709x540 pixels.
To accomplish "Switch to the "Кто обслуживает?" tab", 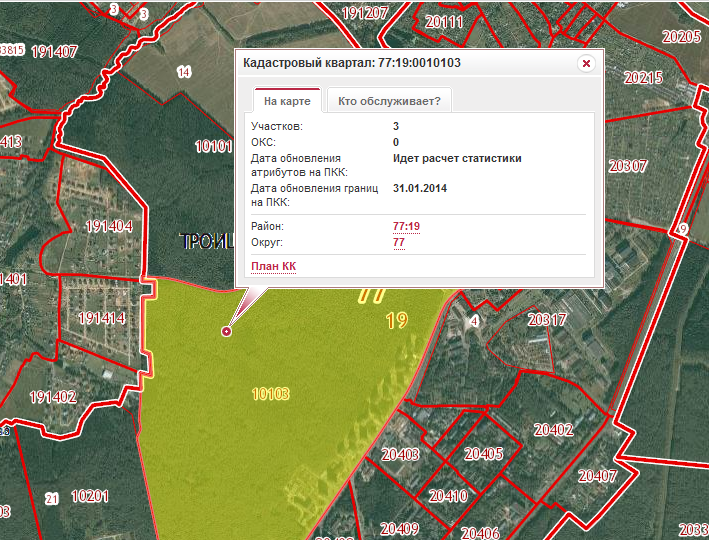I will [389, 101].
